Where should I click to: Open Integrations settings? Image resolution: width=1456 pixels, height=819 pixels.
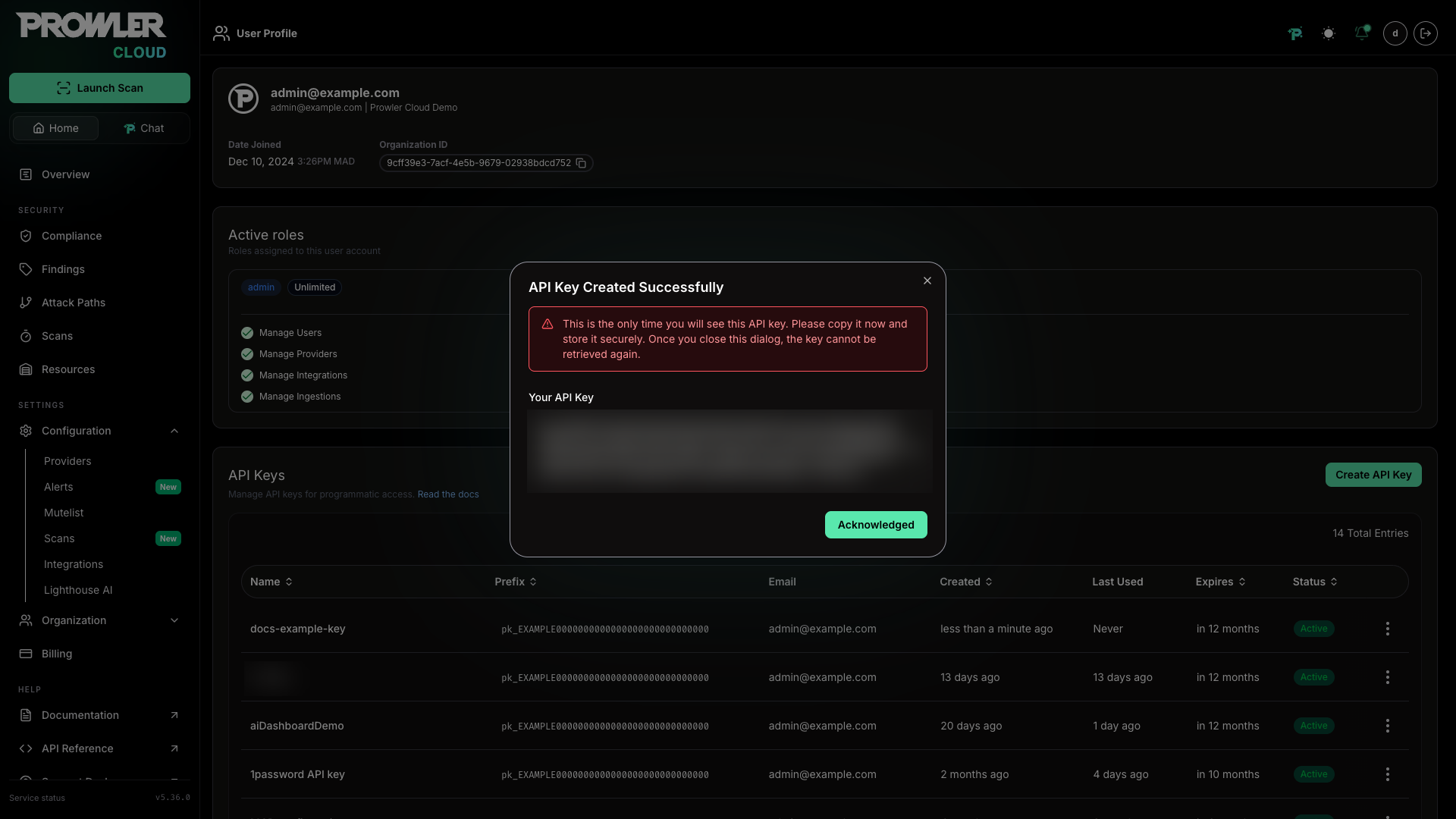(74, 564)
